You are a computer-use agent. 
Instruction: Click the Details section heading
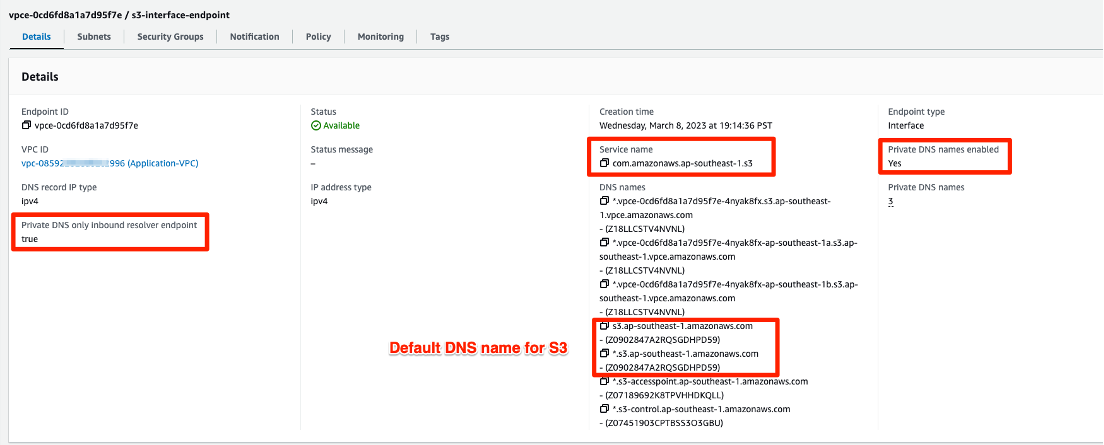(x=40, y=77)
